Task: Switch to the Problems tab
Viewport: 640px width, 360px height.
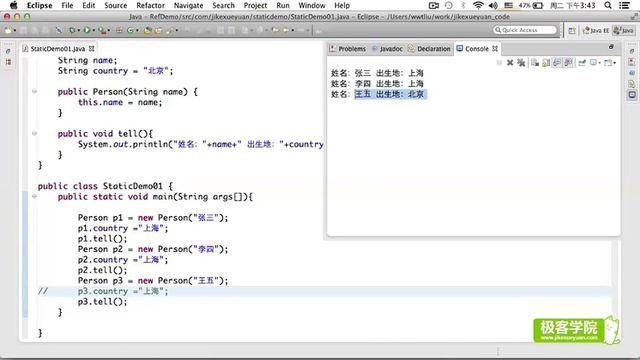Action: click(348, 49)
